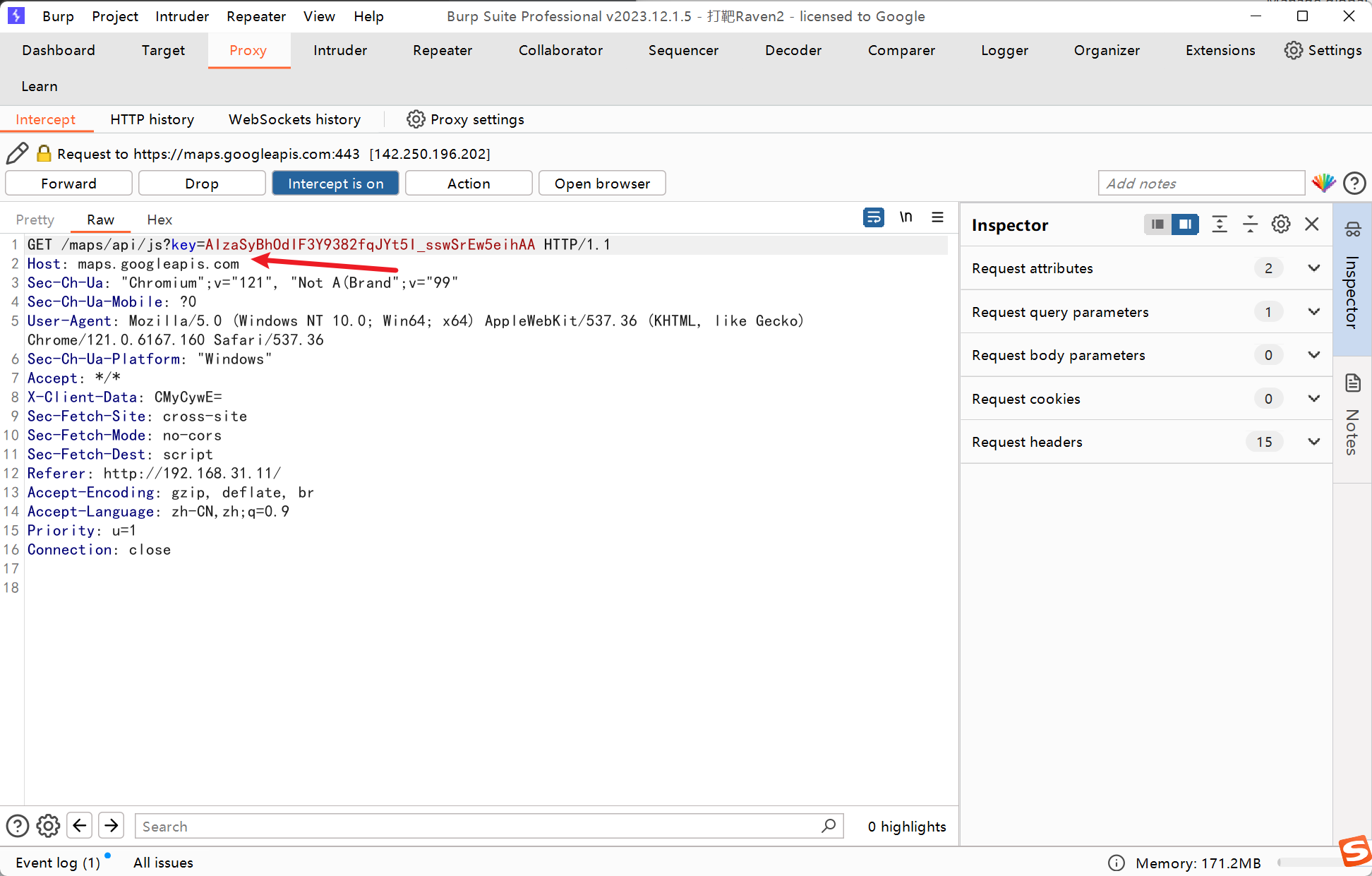This screenshot has height=876, width=1372.
Task: Open the message editor hamburger menu
Action: point(937,217)
